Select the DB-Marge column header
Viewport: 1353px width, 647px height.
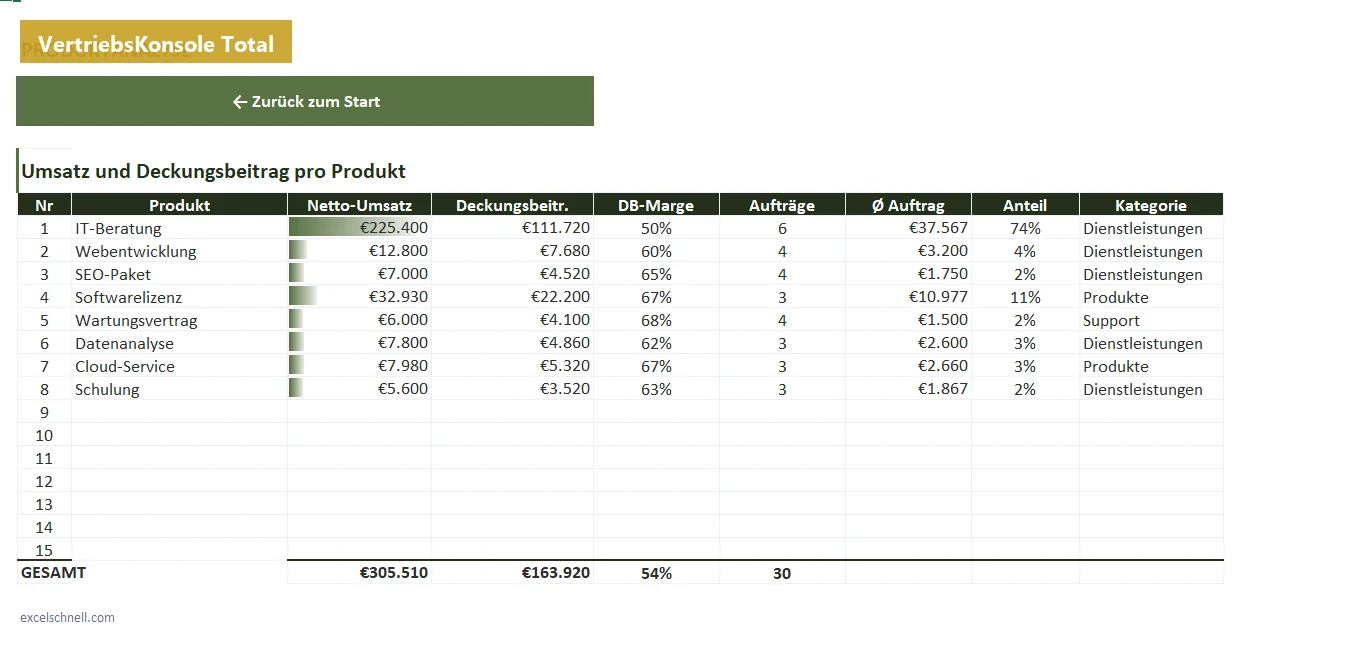click(656, 205)
